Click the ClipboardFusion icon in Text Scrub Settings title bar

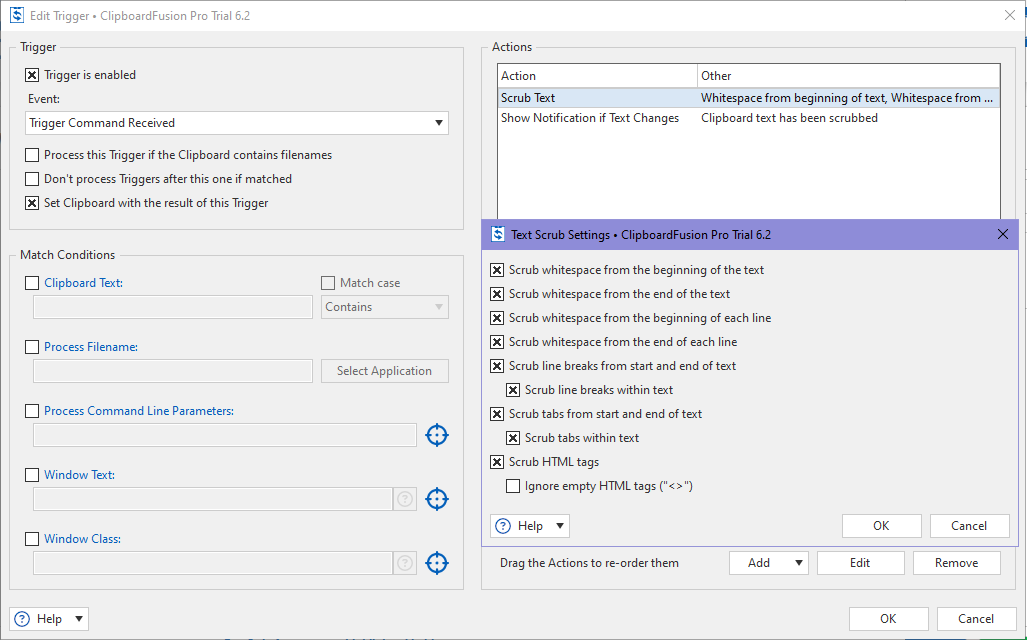(498, 235)
